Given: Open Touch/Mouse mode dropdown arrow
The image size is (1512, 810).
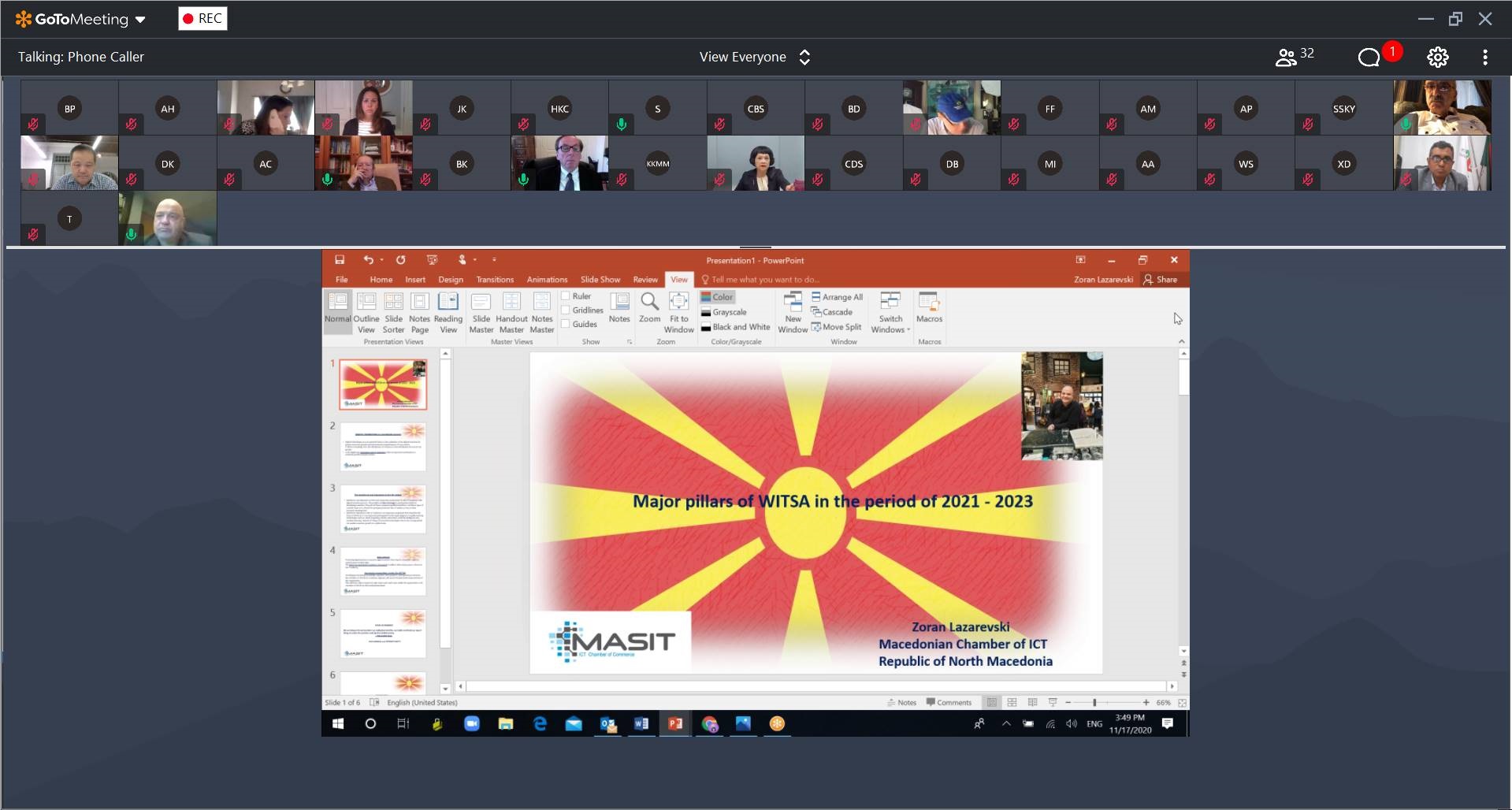Looking at the screenshot, I should coord(475,260).
